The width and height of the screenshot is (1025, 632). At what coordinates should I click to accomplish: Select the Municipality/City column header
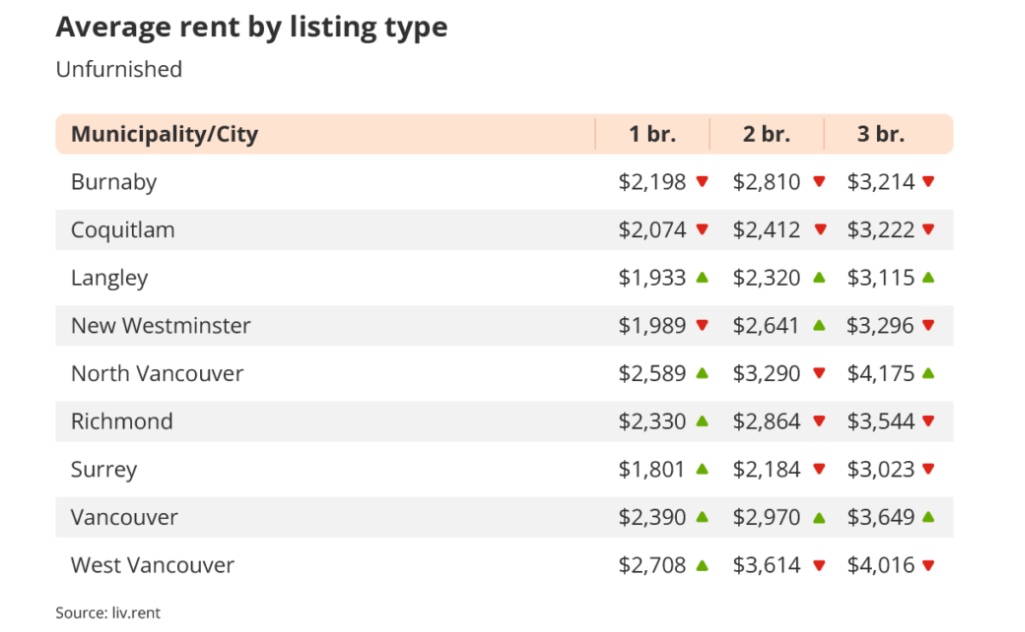pyautogui.click(x=164, y=134)
